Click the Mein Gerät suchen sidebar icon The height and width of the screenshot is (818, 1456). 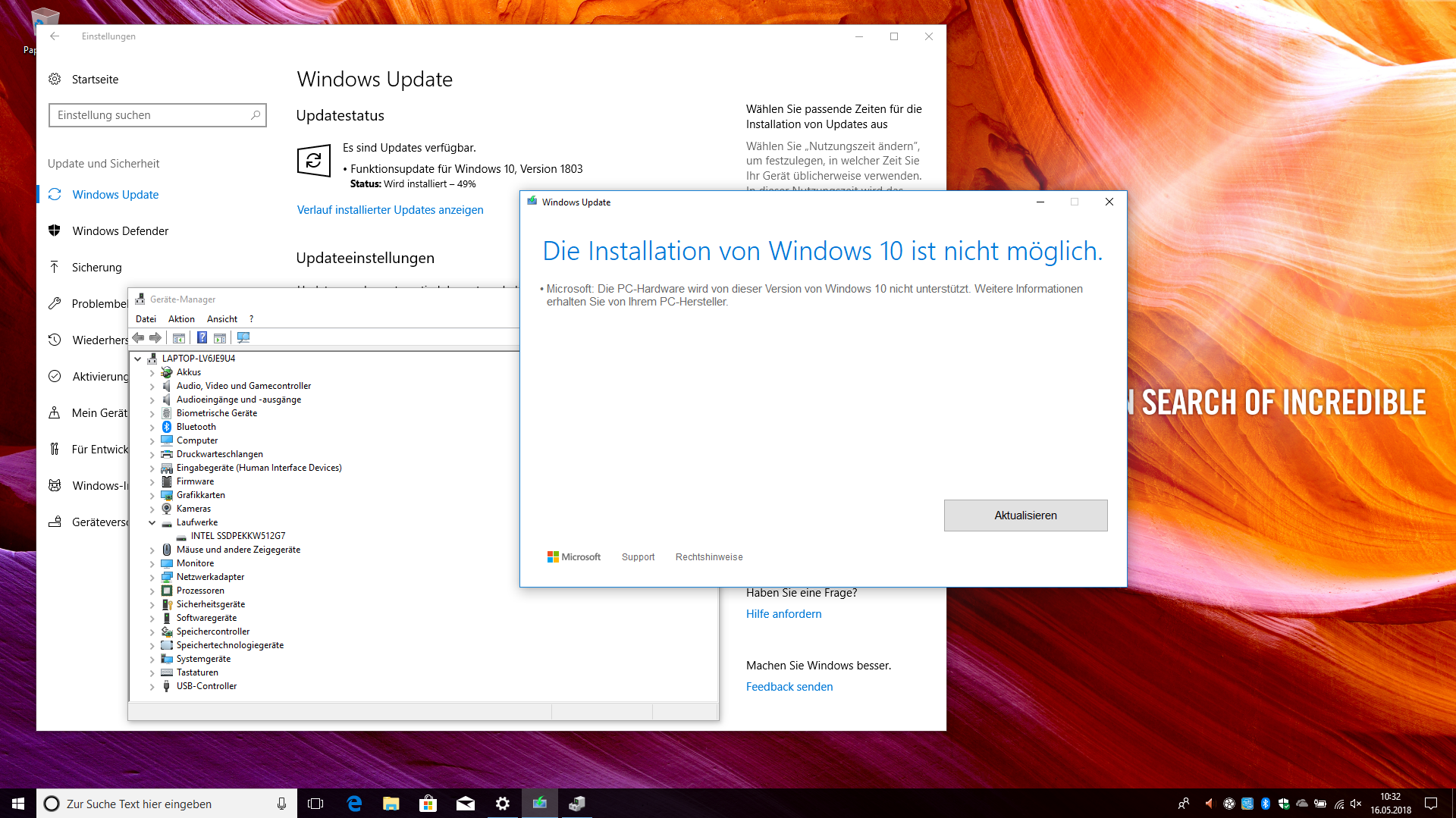pyautogui.click(x=55, y=413)
